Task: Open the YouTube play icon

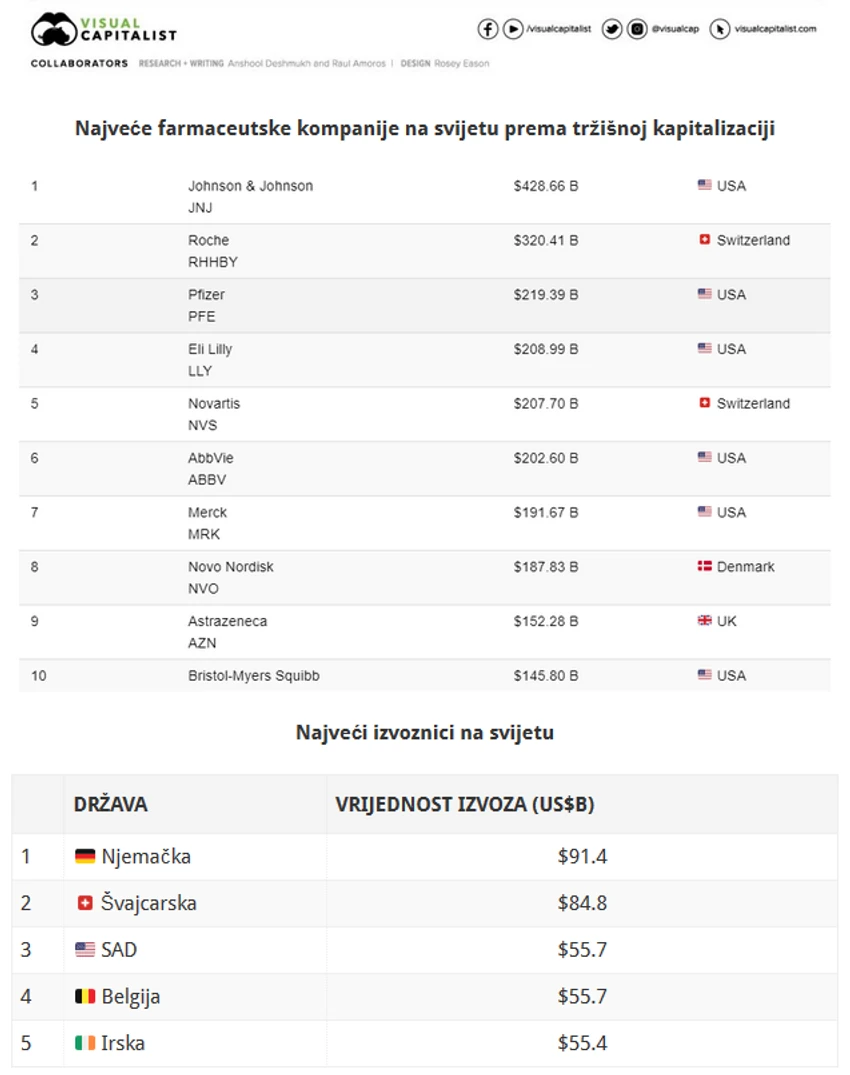Action: pos(513,29)
